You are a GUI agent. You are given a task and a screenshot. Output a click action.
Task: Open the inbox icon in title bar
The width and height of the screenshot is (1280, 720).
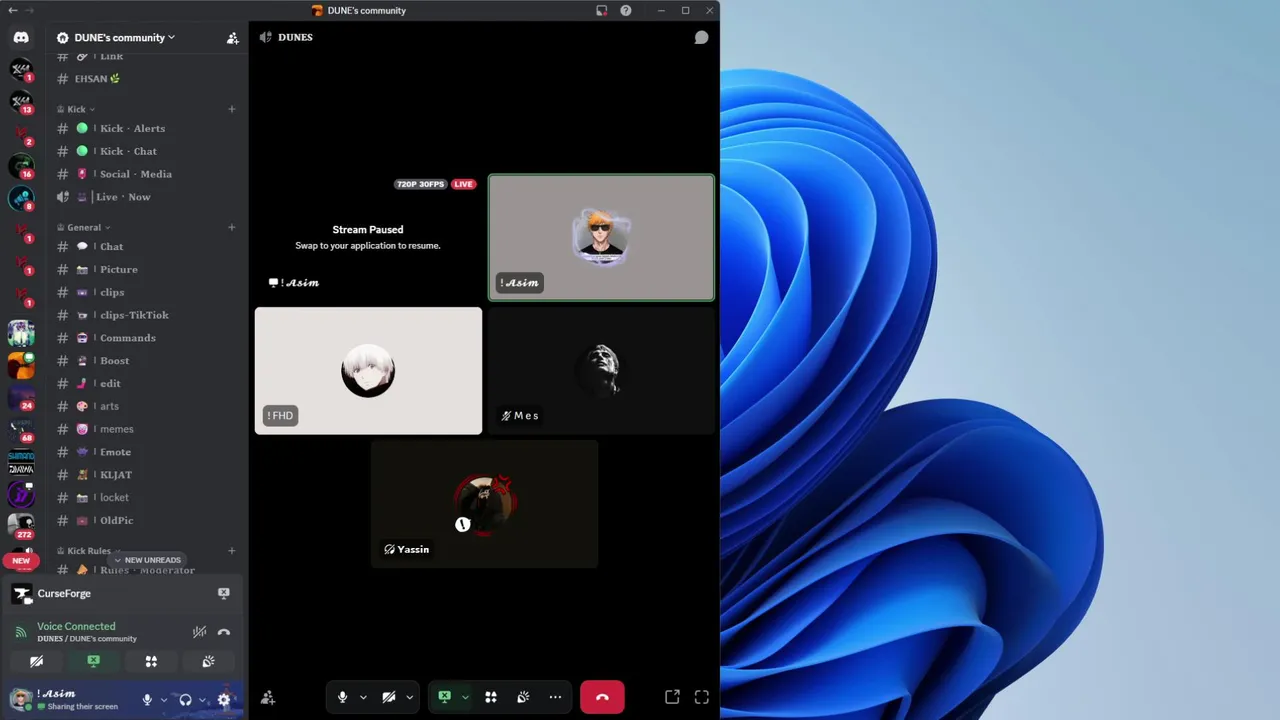[x=601, y=10]
